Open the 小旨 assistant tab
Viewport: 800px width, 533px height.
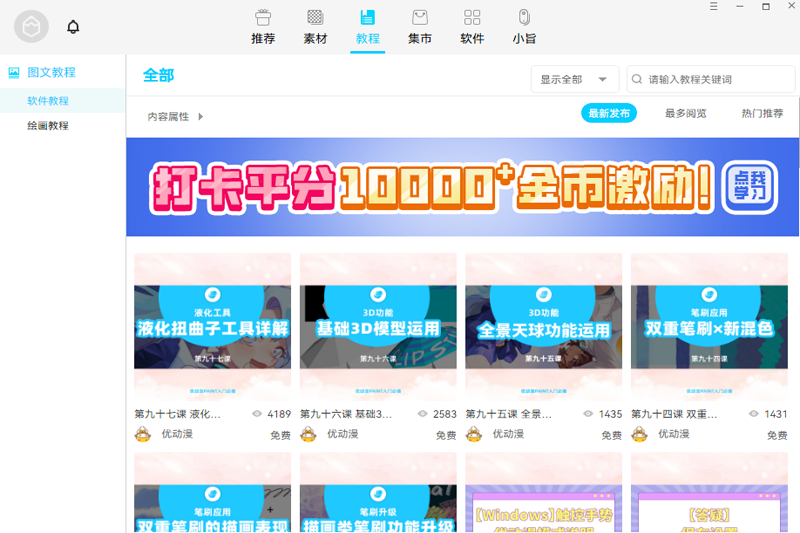pyautogui.click(x=524, y=28)
